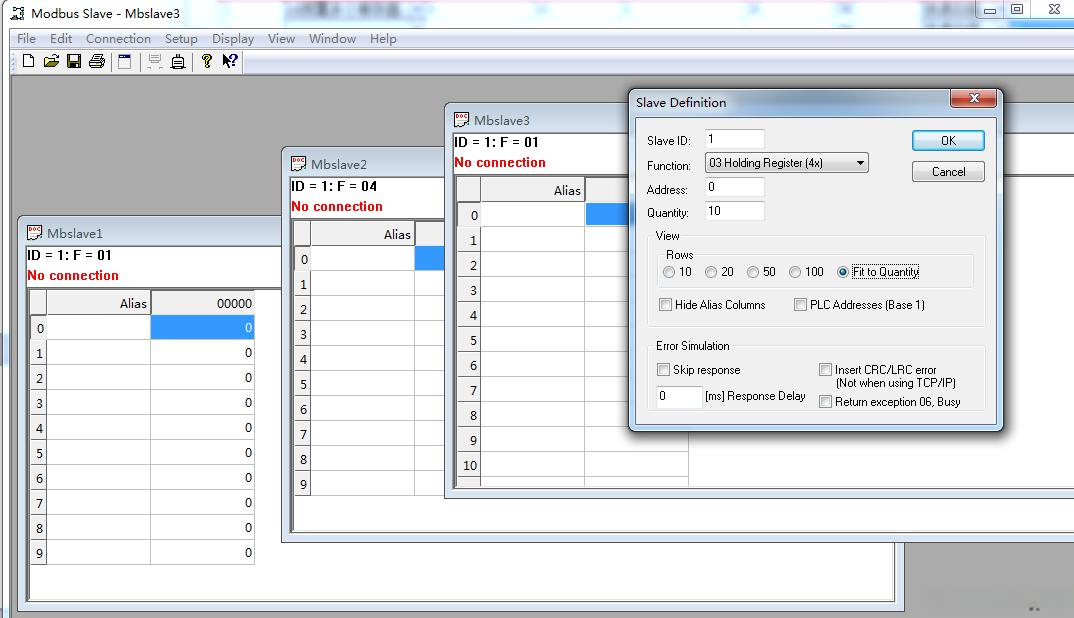The width and height of the screenshot is (1074, 618).
Task: Click the Mbslave3 document icon
Action: [462, 120]
